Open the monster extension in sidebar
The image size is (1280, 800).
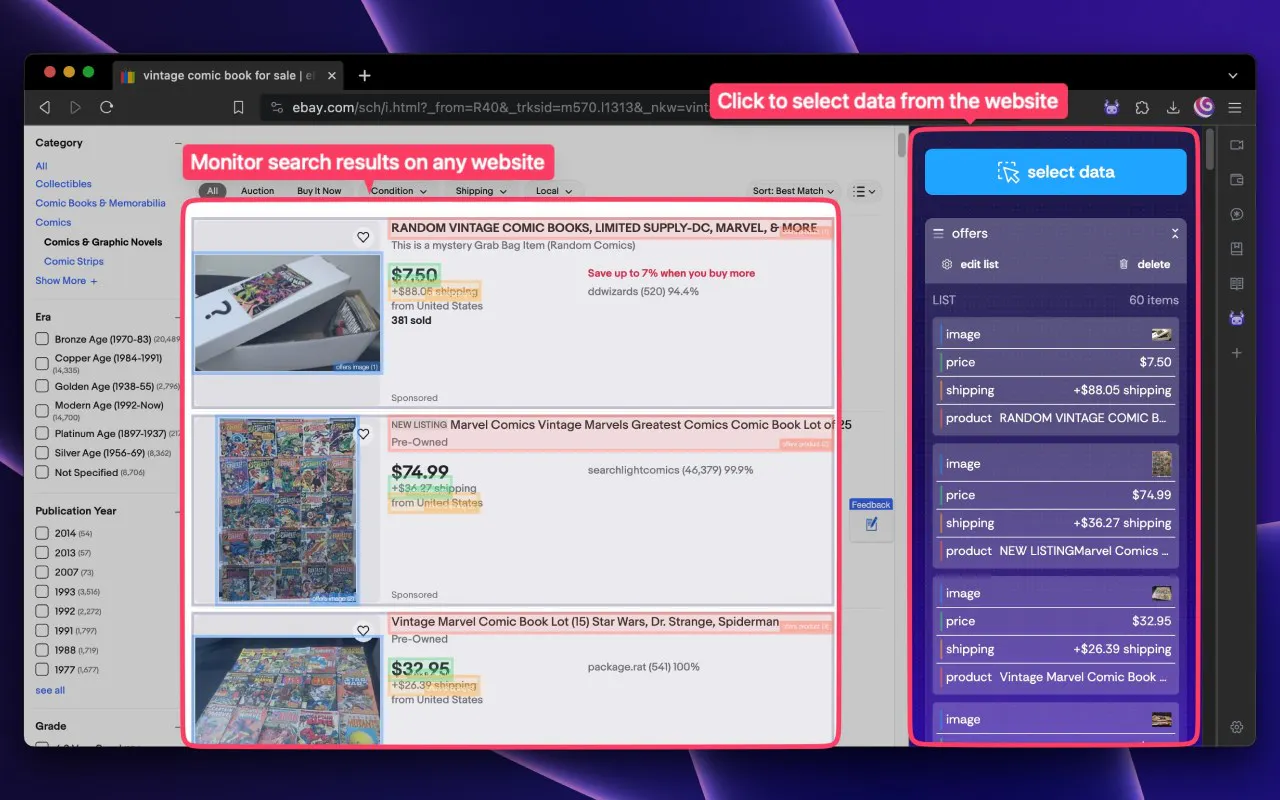pyautogui.click(x=1237, y=319)
